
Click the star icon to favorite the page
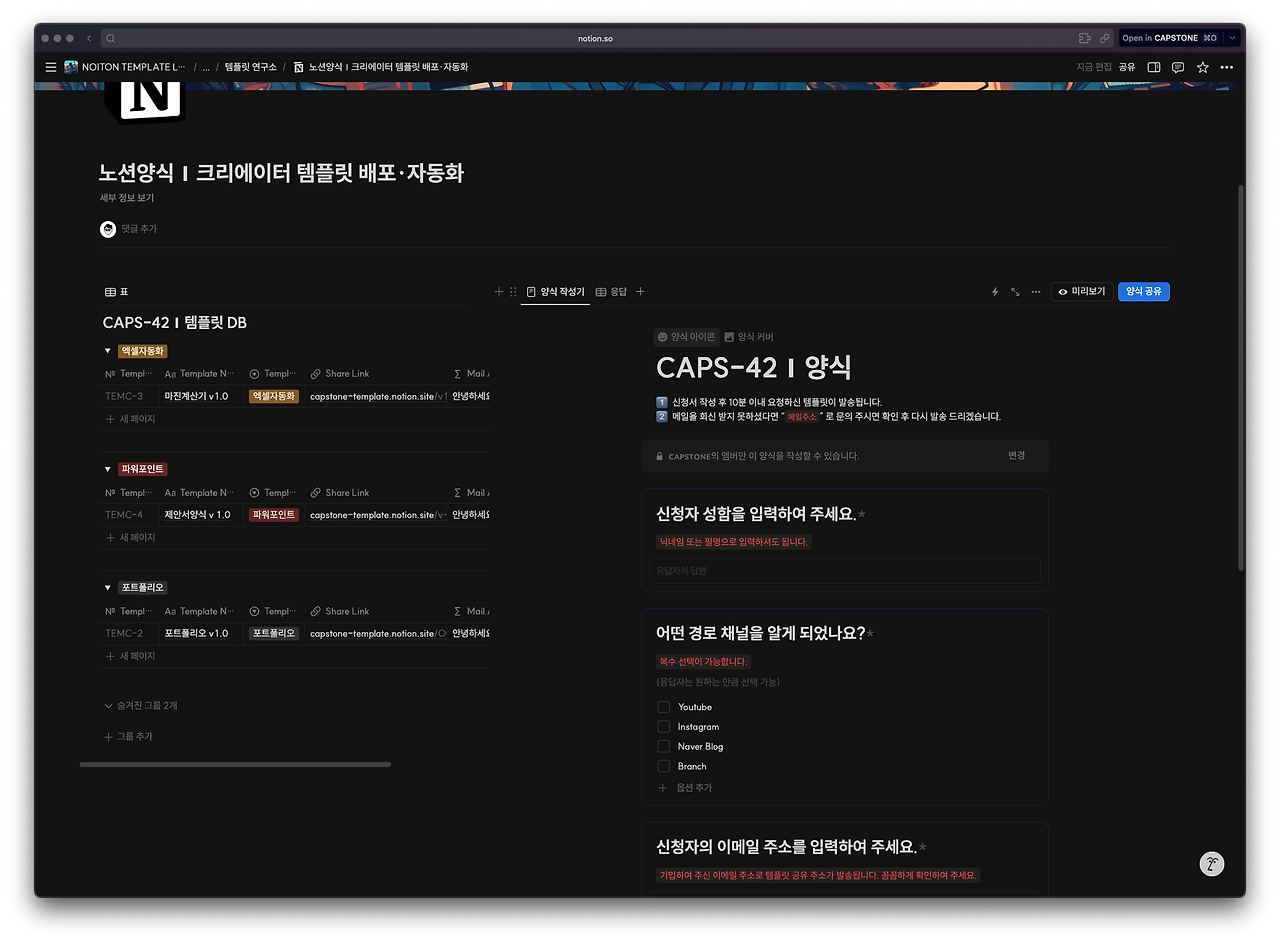(1203, 67)
